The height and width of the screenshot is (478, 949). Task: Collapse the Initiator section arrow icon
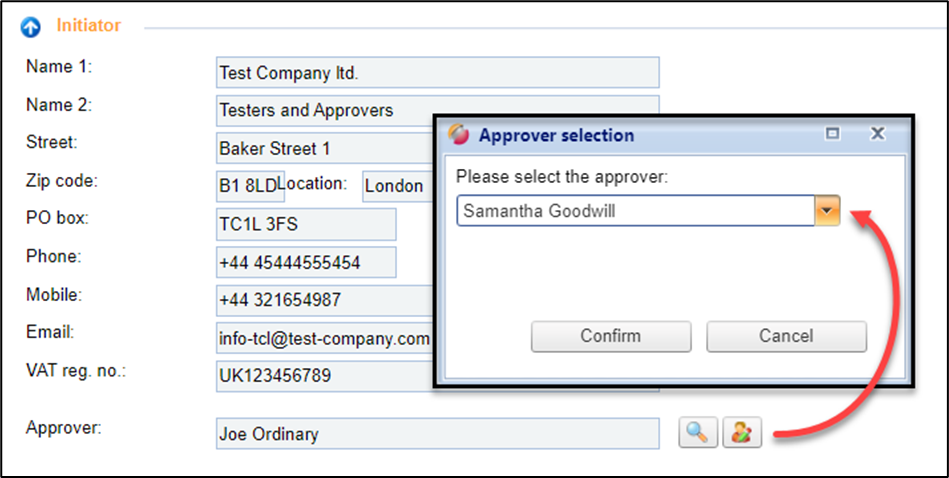click(31, 26)
